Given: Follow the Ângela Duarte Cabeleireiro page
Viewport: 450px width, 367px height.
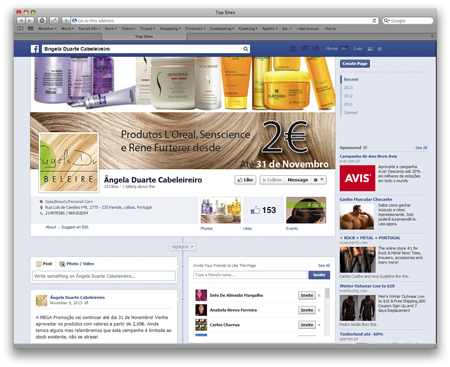Looking at the screenshot, I should click(272, 180).
